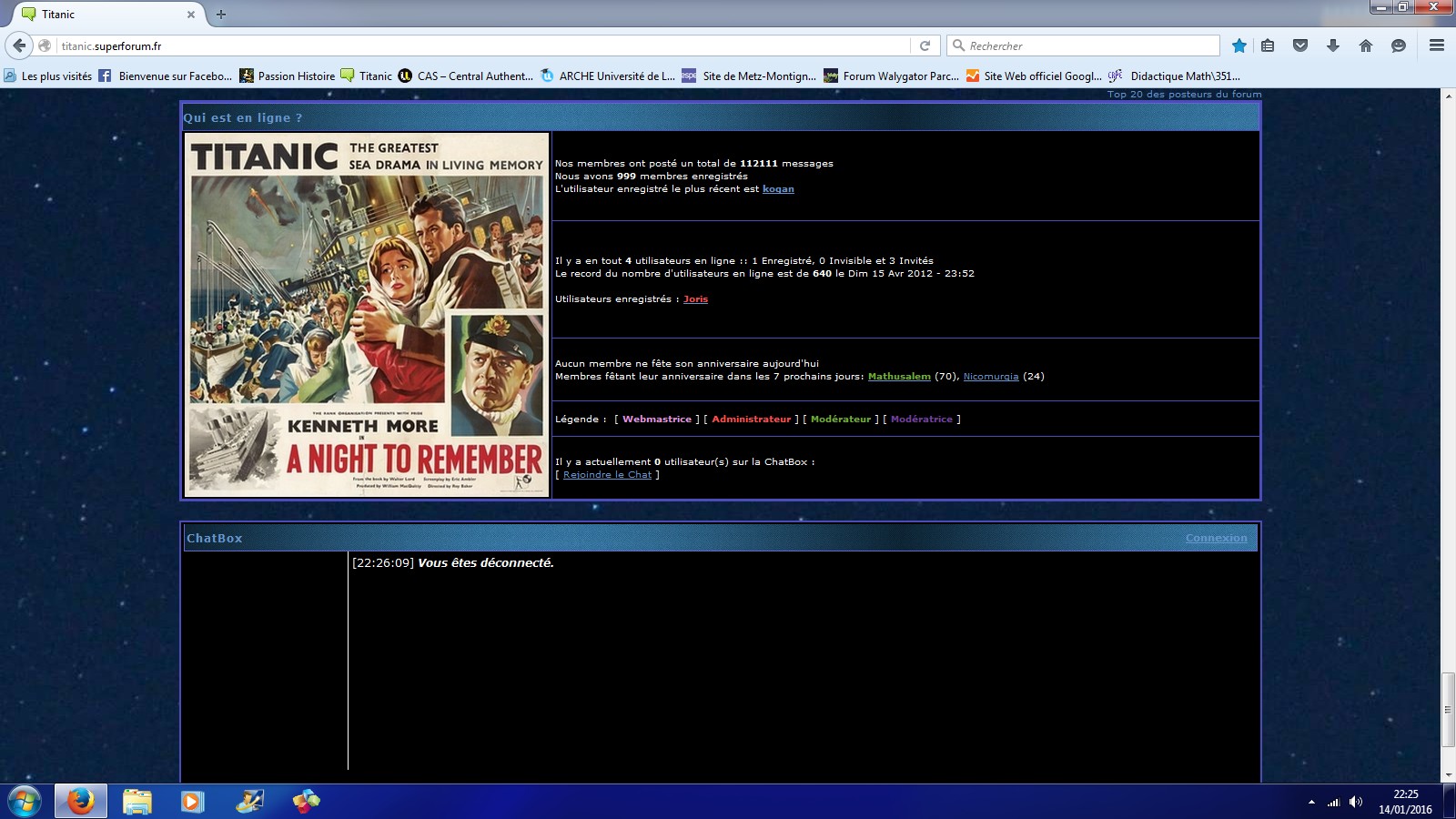Click Modérateur legend label
Viewport: 1456px width, 819px height.
(x=841, y=420)
